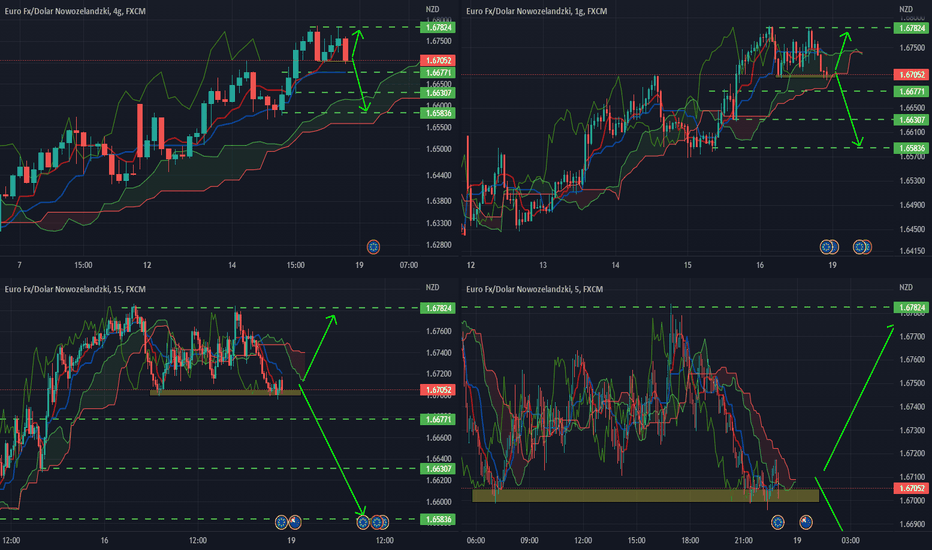Select the 5, FXCM chart title
Screen dimensions: 932x550
click(x=534, y=289)
